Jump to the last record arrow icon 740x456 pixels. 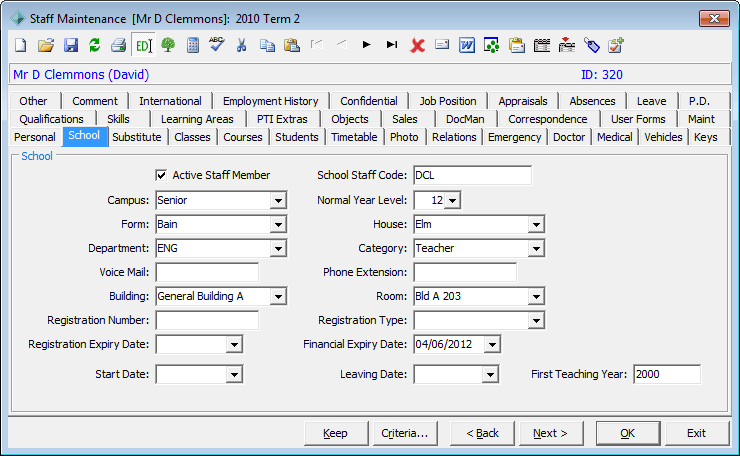(x=392, y=45)
